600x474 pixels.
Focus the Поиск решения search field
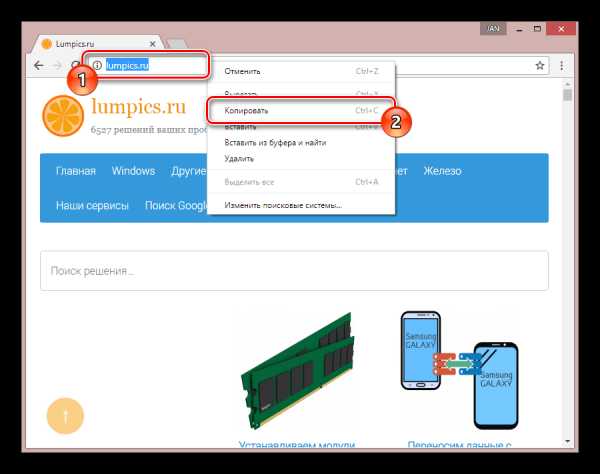[294, 271]
